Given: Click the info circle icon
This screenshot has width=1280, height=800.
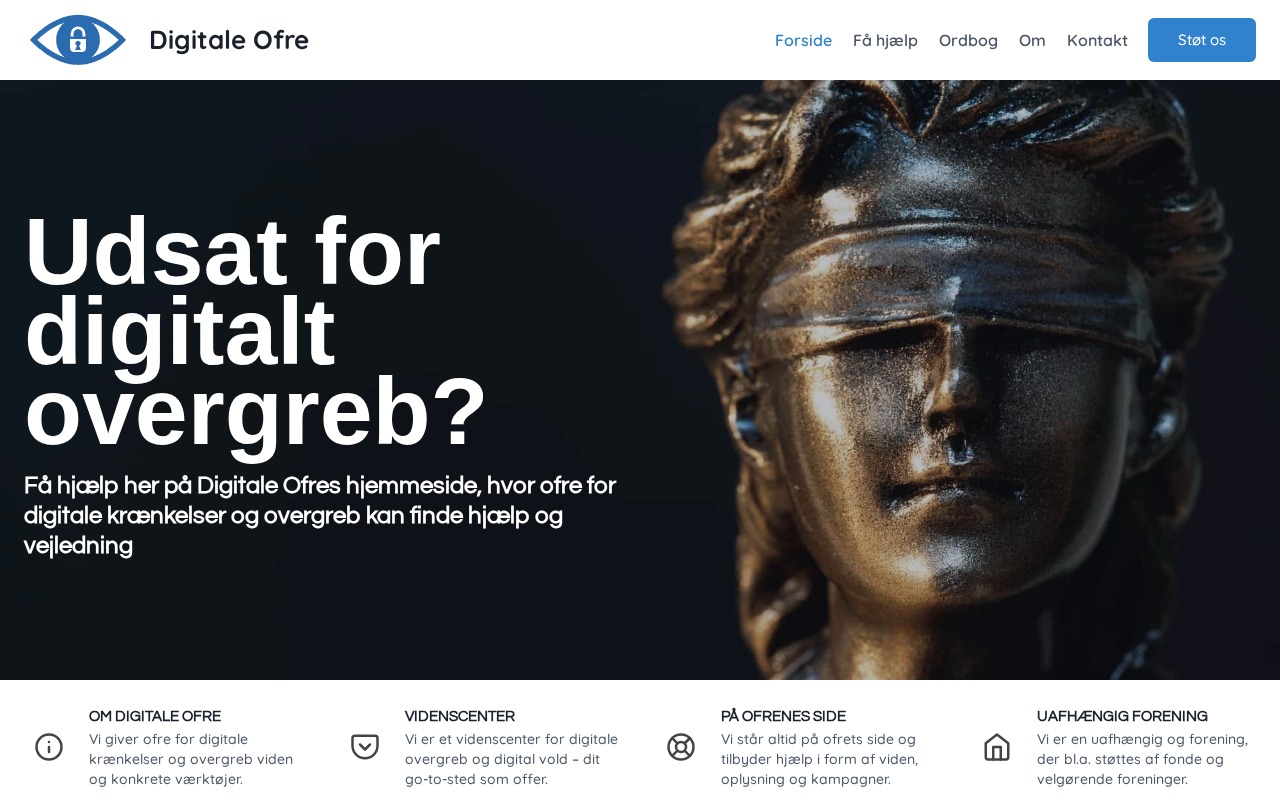Looking at the screenshot, I should 49,747.
